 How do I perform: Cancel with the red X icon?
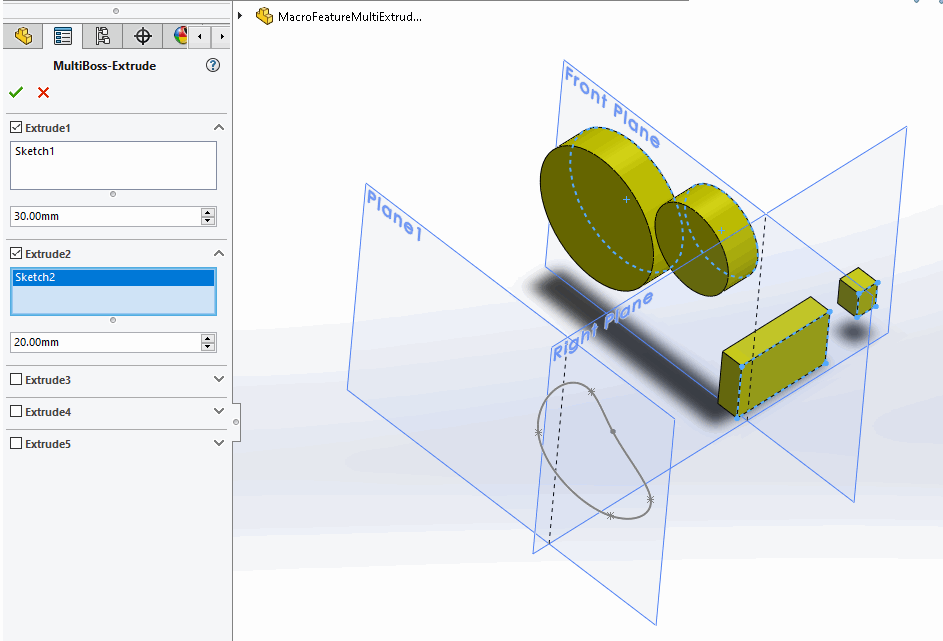pos(43,93)
